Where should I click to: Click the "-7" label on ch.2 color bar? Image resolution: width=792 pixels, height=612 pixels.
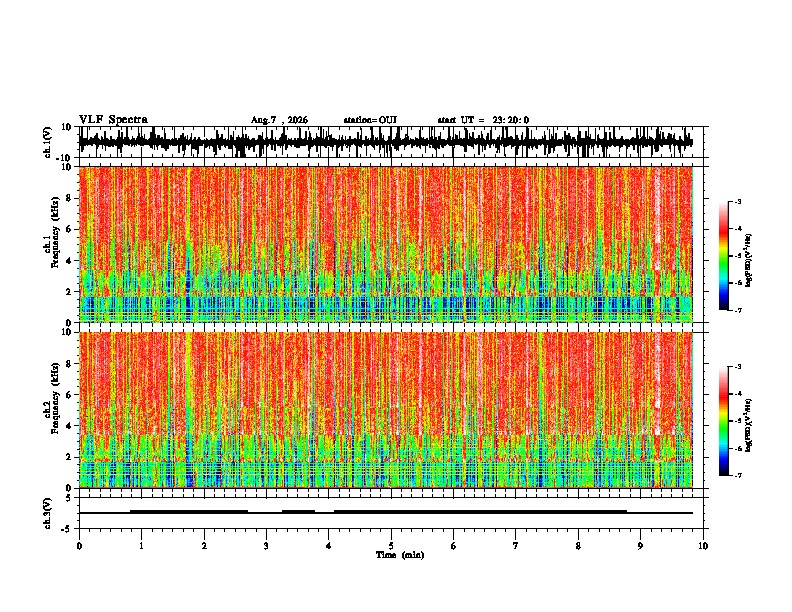[738, 475]
